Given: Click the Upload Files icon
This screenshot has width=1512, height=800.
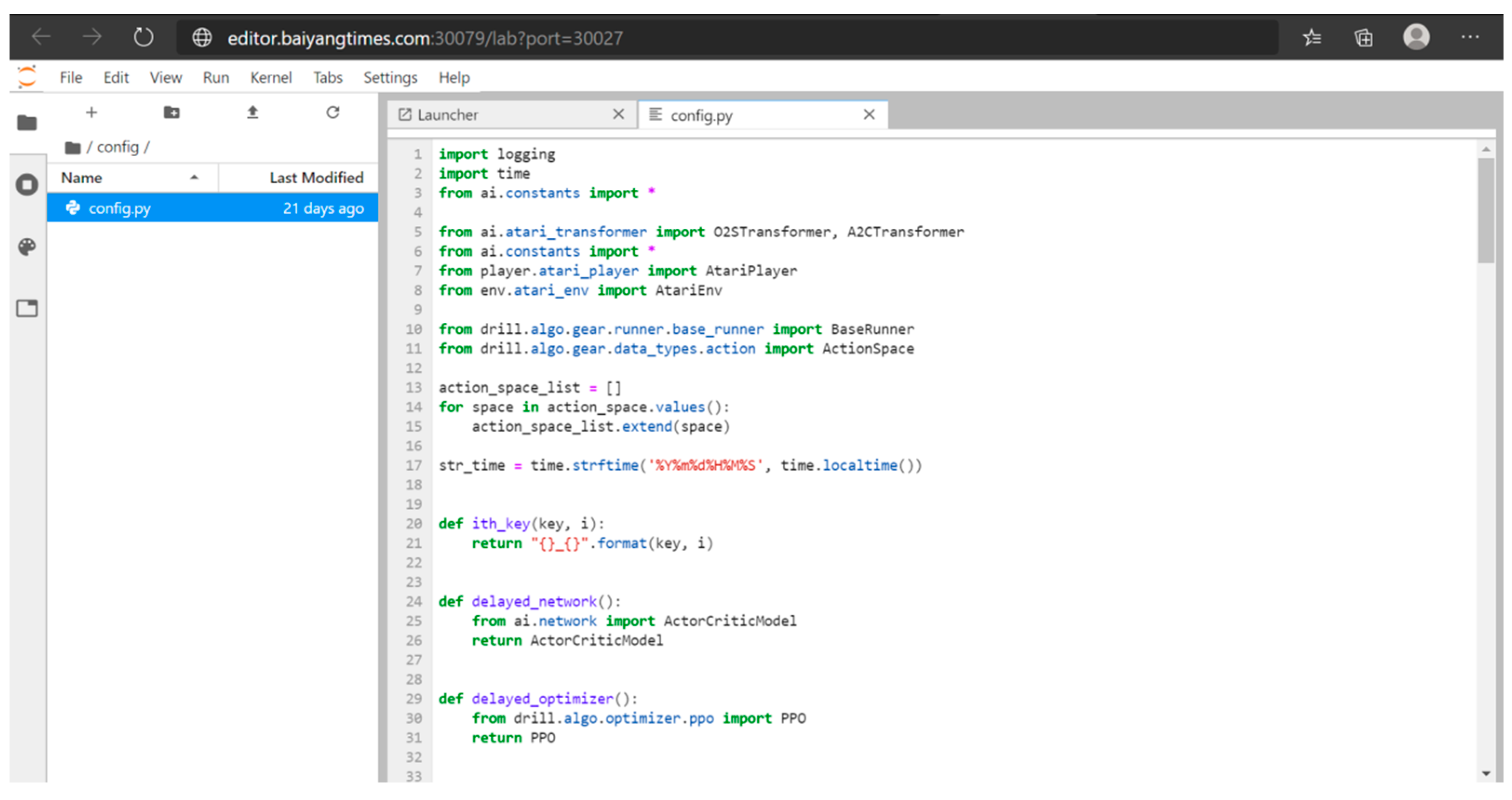Looking at the screenshot, I should 252,113.
